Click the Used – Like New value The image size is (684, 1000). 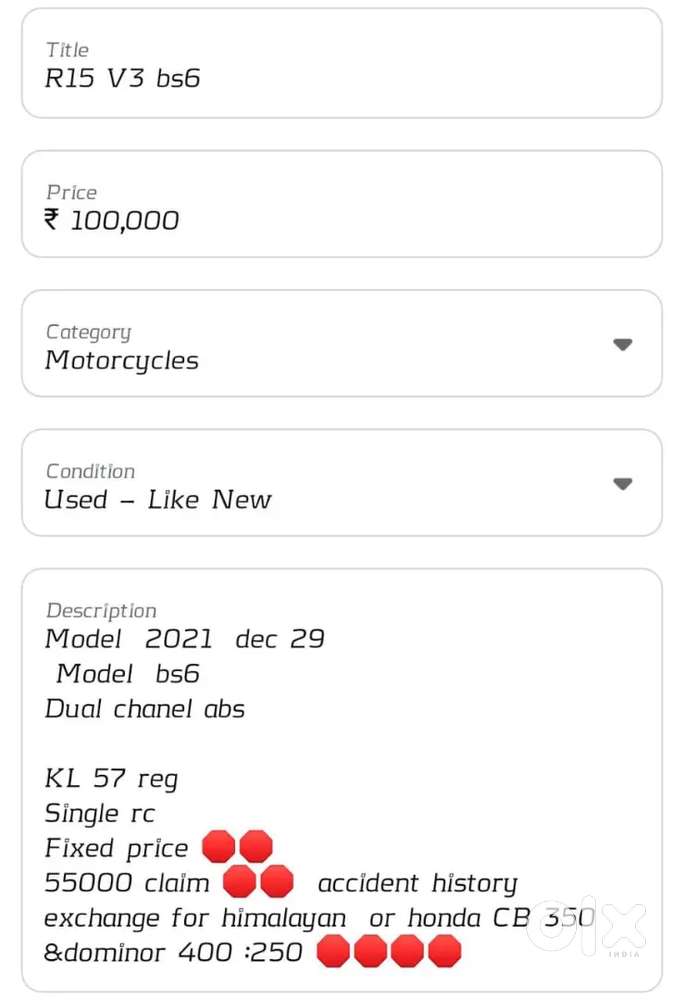pos(158,500)
